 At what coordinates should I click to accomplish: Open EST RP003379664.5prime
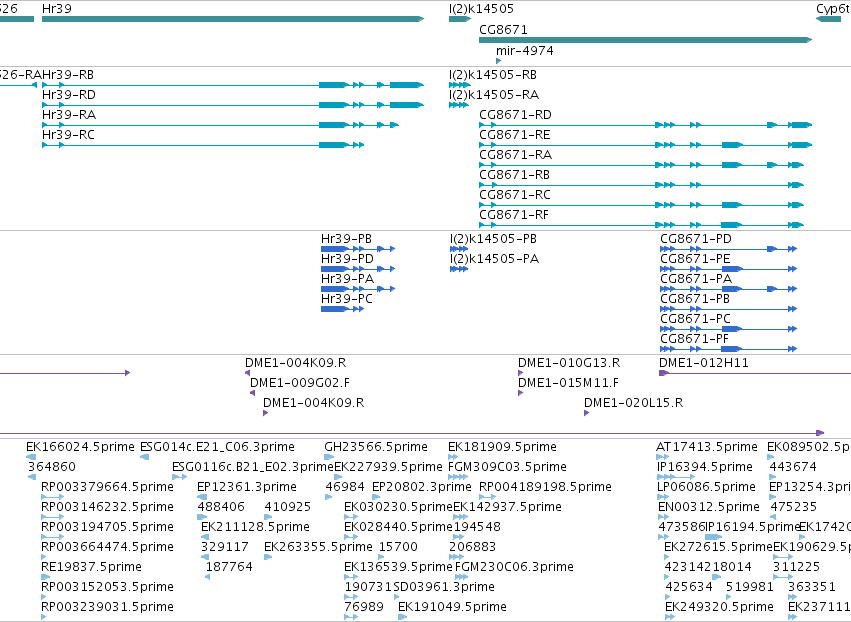point(107,487)
